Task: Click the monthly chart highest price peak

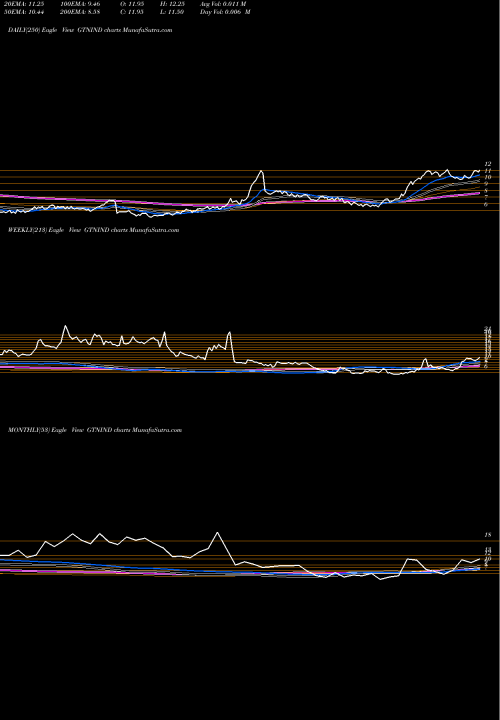Action: 217,533
